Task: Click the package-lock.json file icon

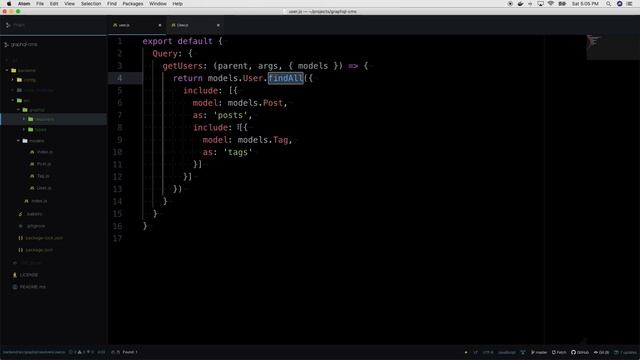Action: [20, 238]
